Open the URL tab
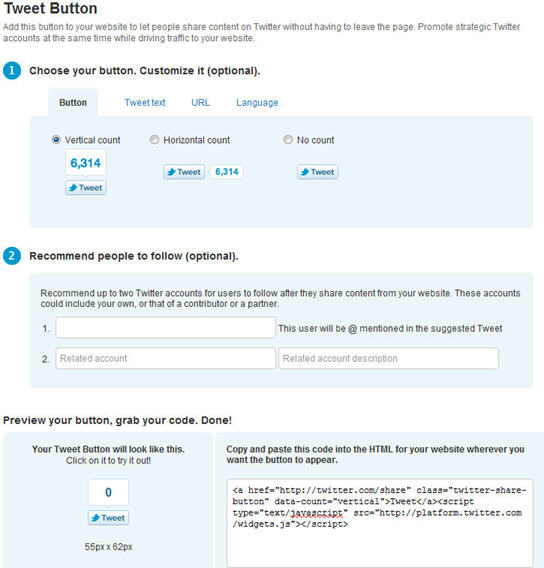This screenshot has width=544, height=568. pyautogui.click(x=200, y=103)
